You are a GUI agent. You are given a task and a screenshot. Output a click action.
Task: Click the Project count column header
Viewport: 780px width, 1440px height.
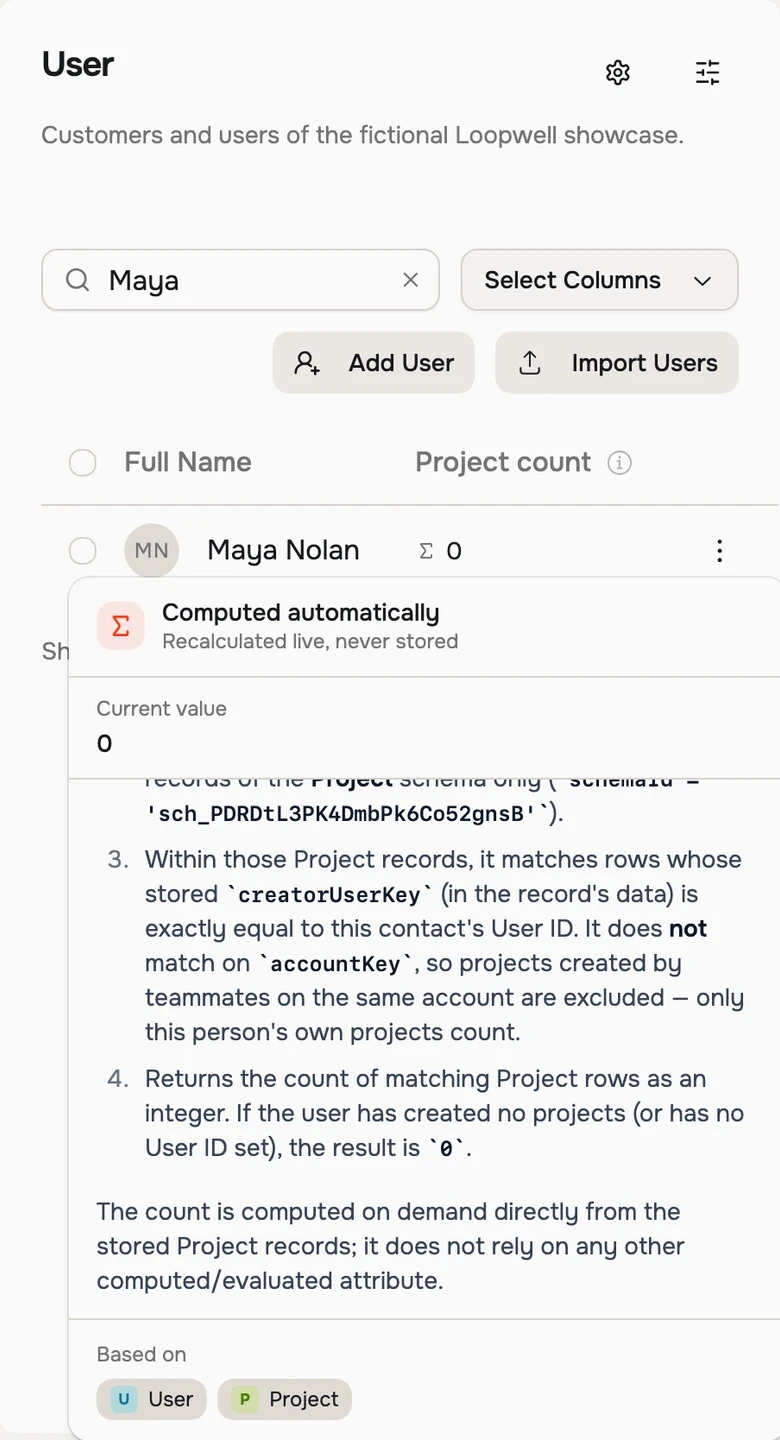coord(503,462)
